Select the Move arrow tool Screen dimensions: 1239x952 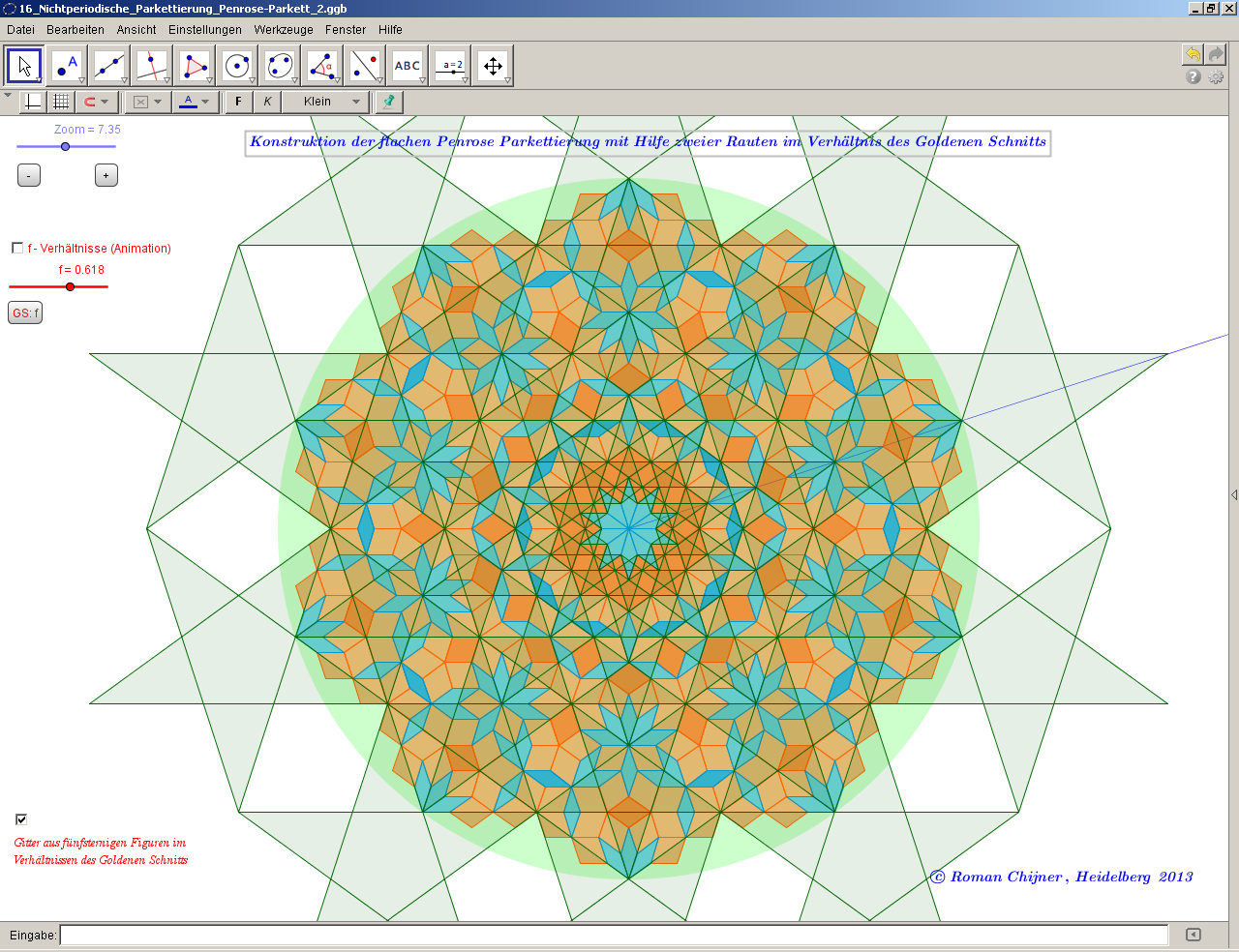pyautogui.click(x=24, y=66)
